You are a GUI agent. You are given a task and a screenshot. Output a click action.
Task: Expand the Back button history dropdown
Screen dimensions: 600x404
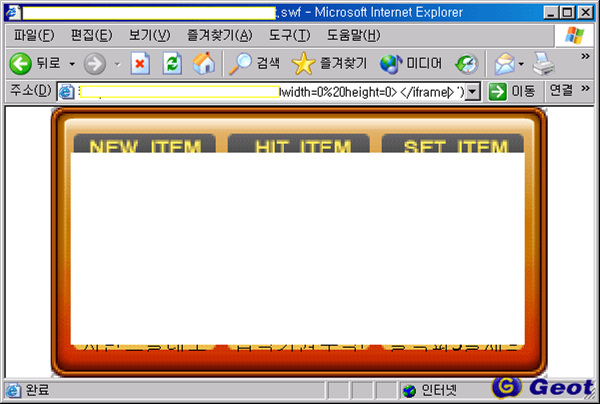tap(72, 64)
